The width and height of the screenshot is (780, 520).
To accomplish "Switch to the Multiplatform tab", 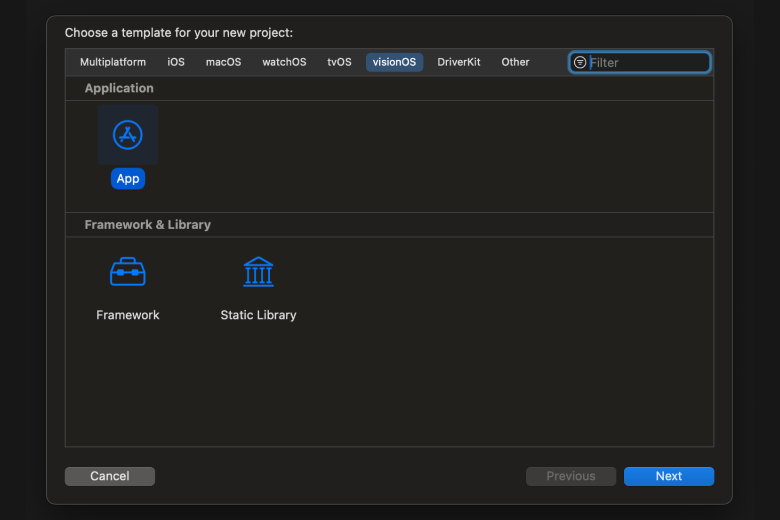I will (113, 62).
